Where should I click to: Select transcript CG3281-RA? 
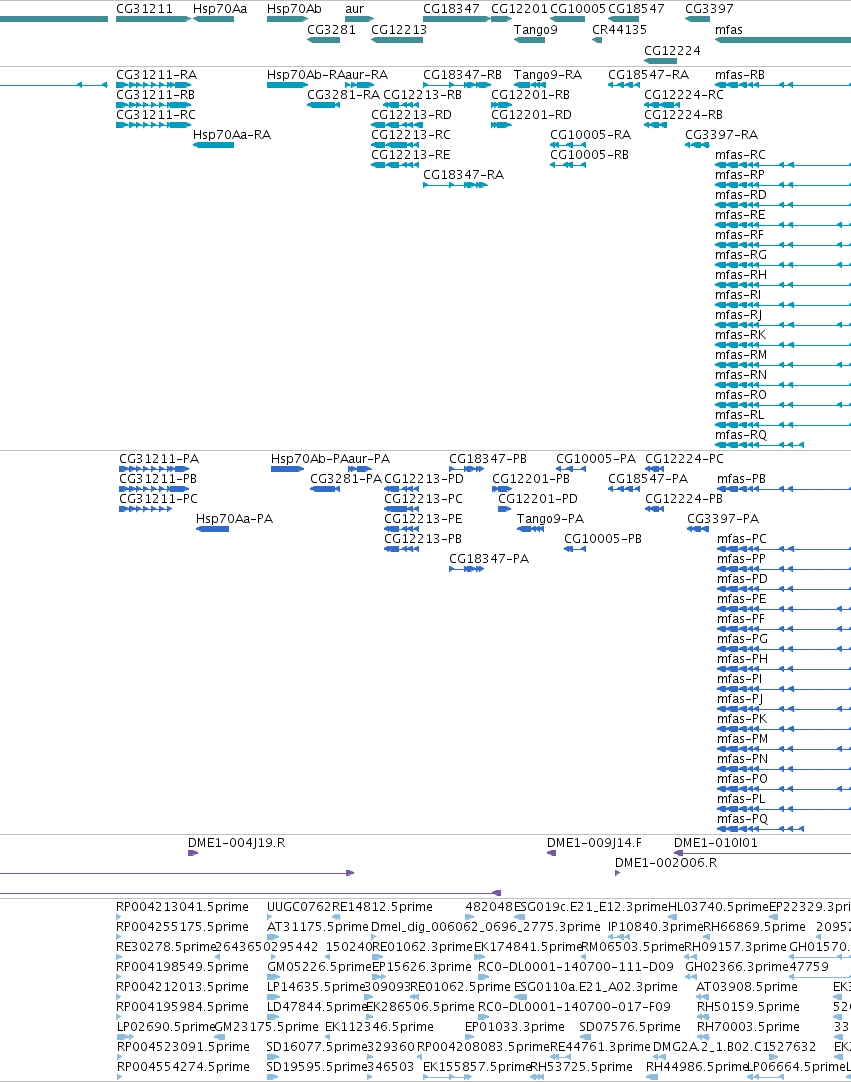323,105
